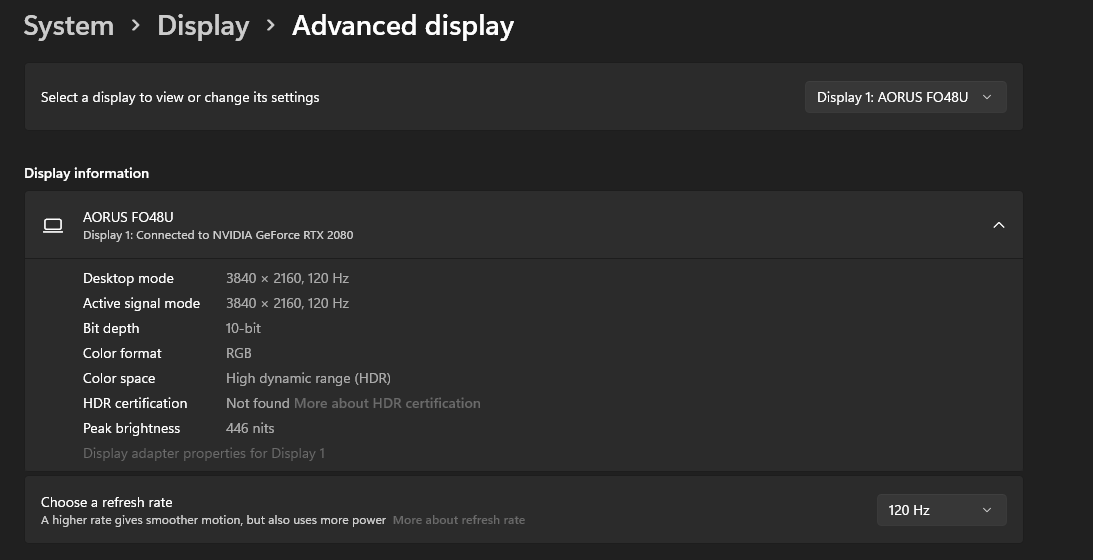1093x560 pixels.
Task: Click the chevron before Advanced display
Action: [x=270, y=26]
